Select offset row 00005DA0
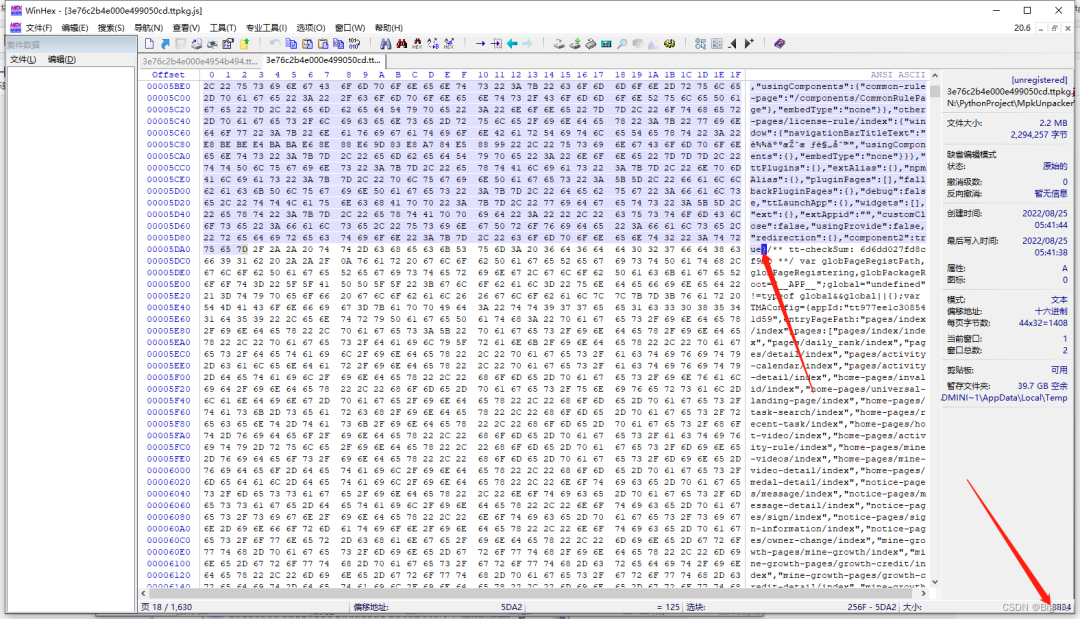 point(168,249)
